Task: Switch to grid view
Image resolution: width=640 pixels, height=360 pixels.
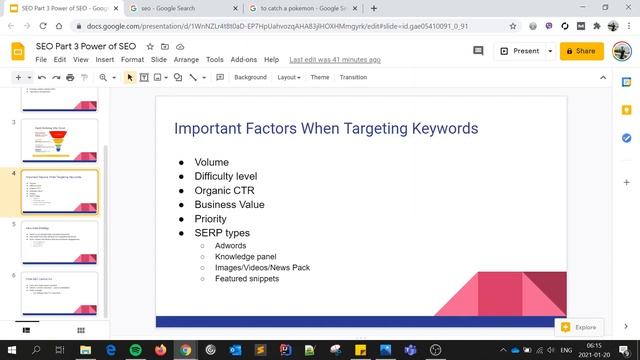Action: click(x=81, y=330)
